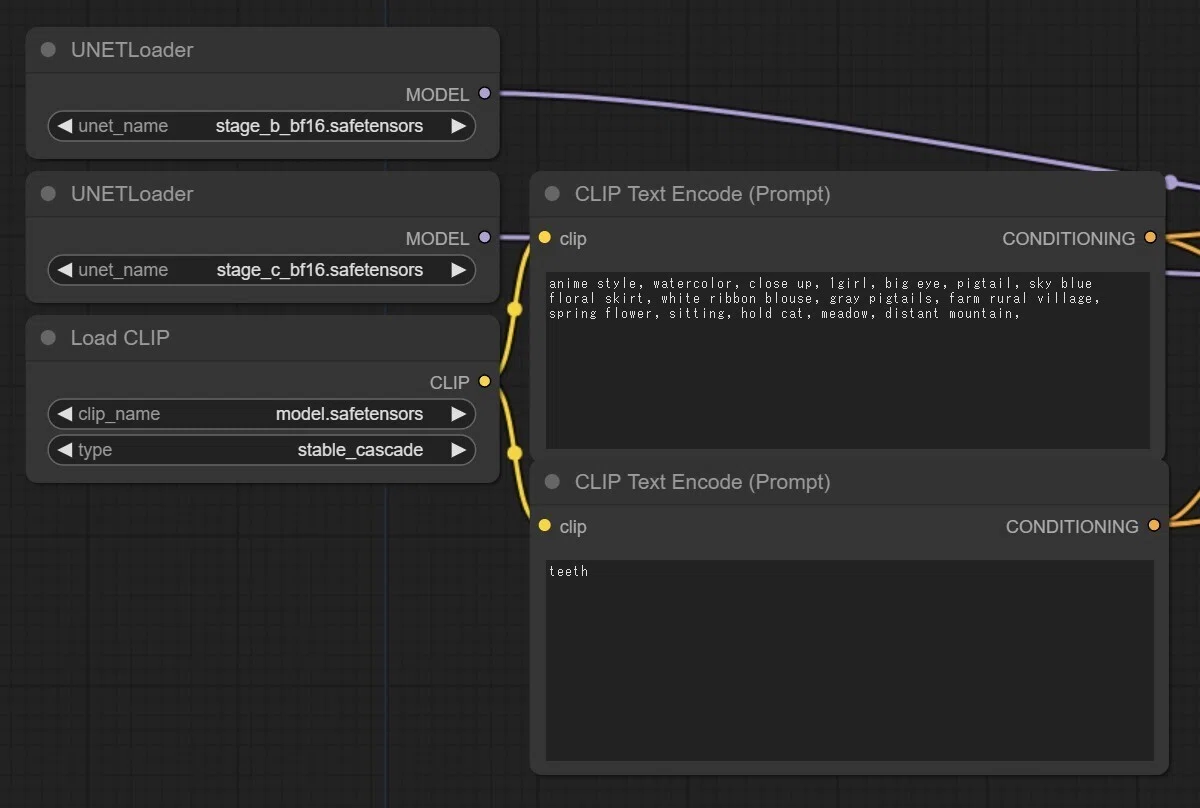
Task: Focus the anime style positive prompt text box
Action: [848, 360]
